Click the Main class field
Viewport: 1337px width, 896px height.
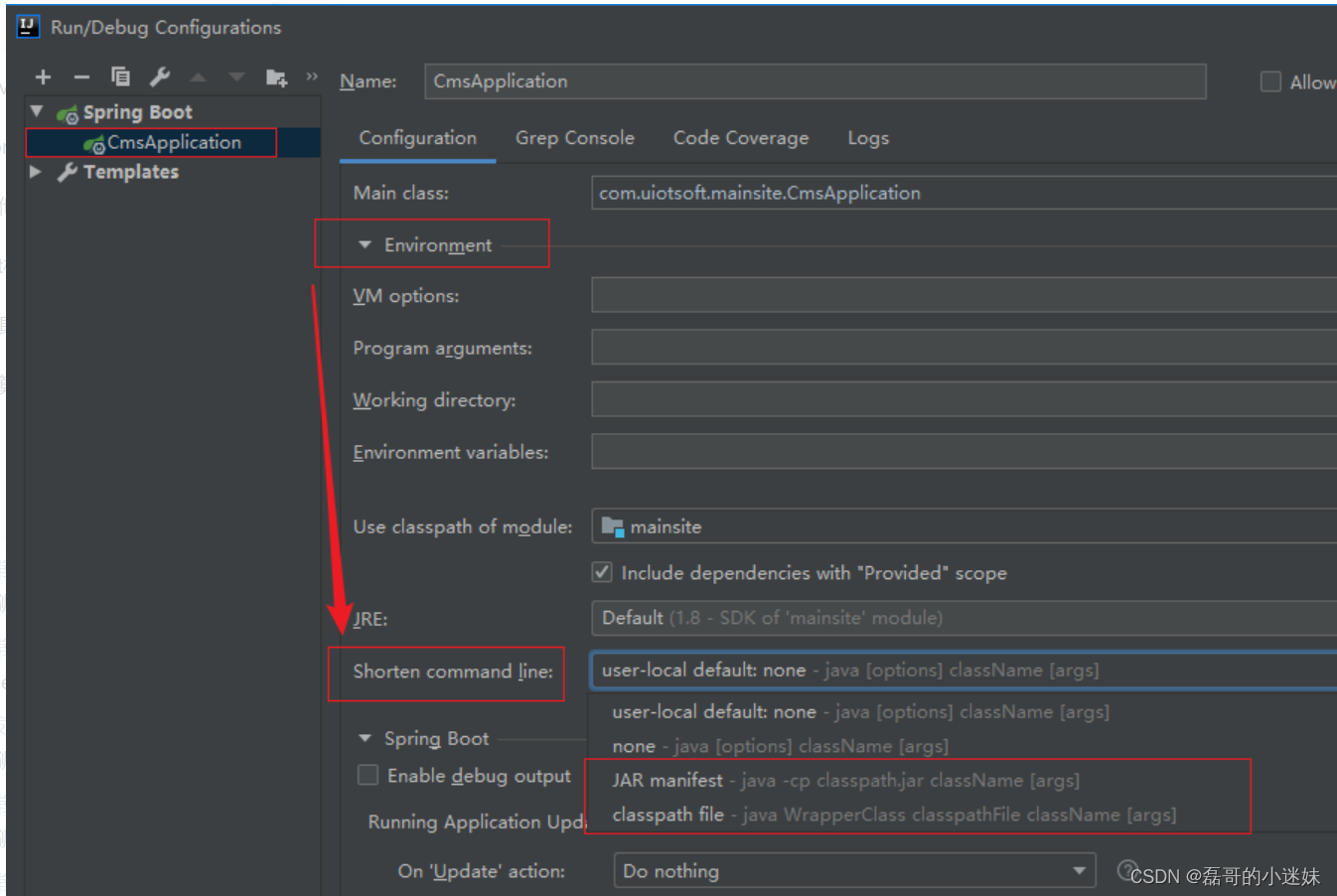[964, 193]
